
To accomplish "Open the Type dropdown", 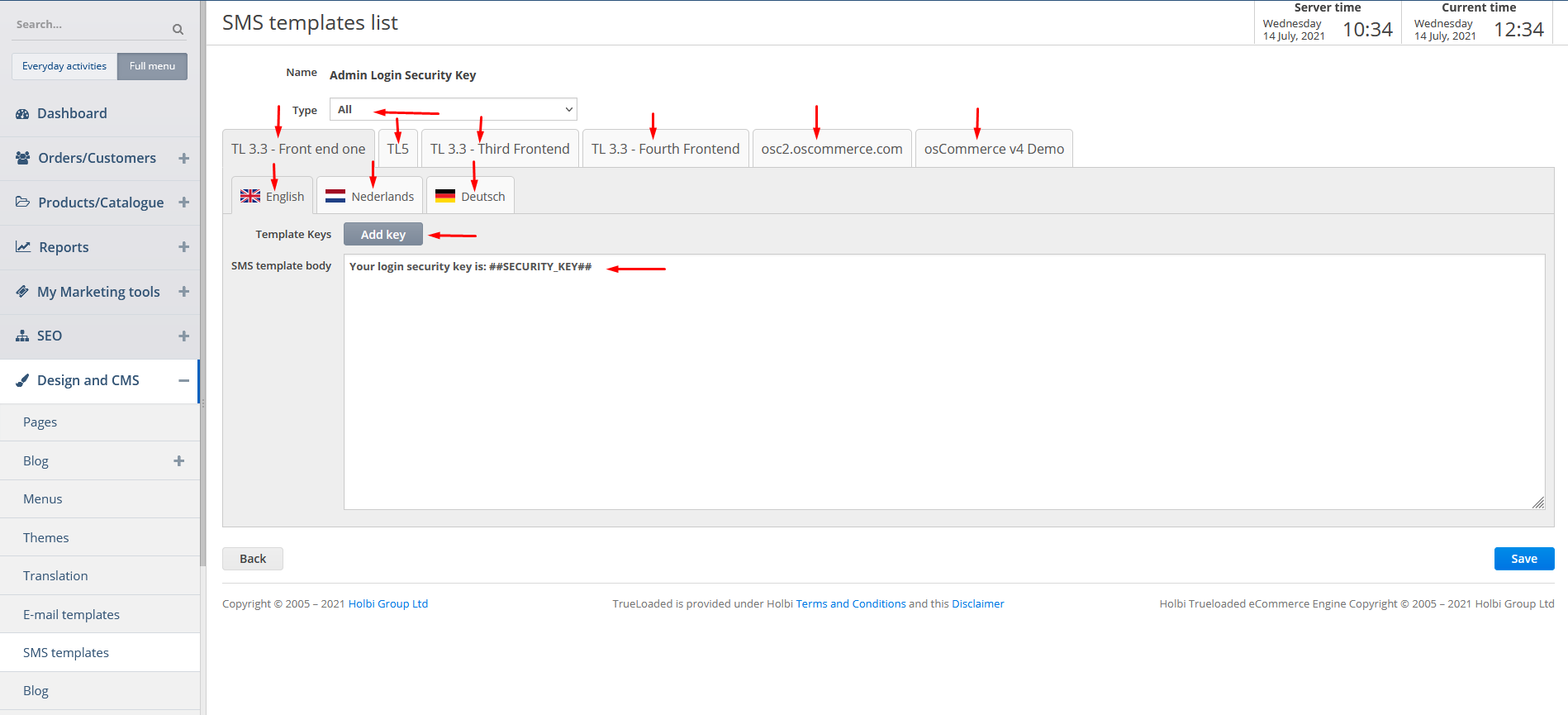I will pyautogui.click(x=453, y=109).
